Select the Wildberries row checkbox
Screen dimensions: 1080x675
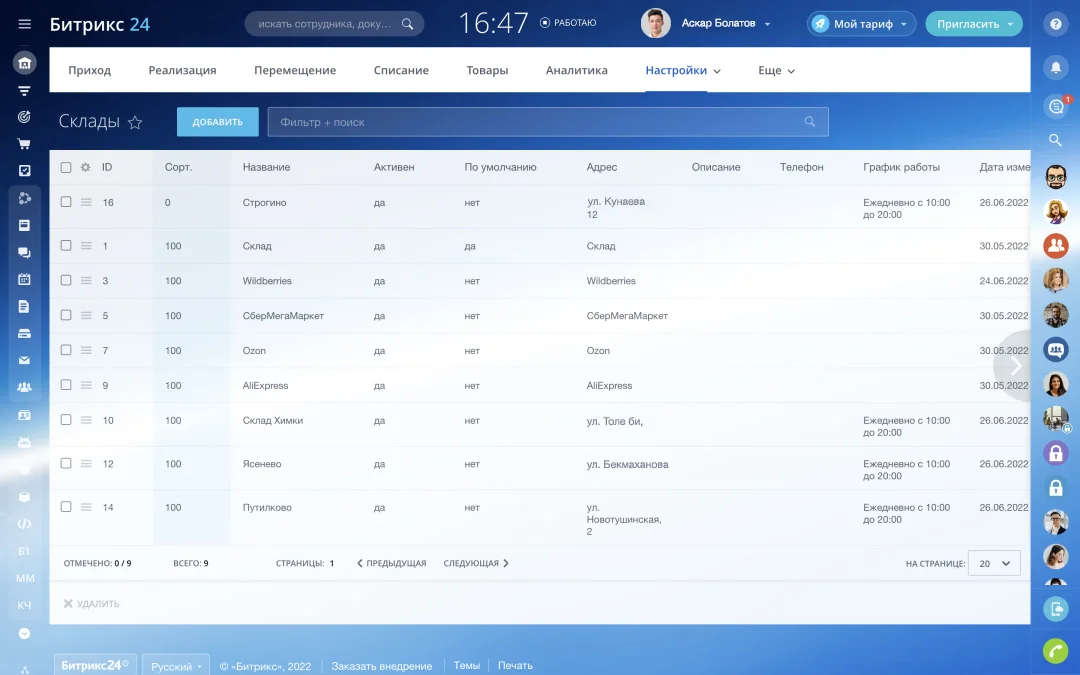click(66, 281)
